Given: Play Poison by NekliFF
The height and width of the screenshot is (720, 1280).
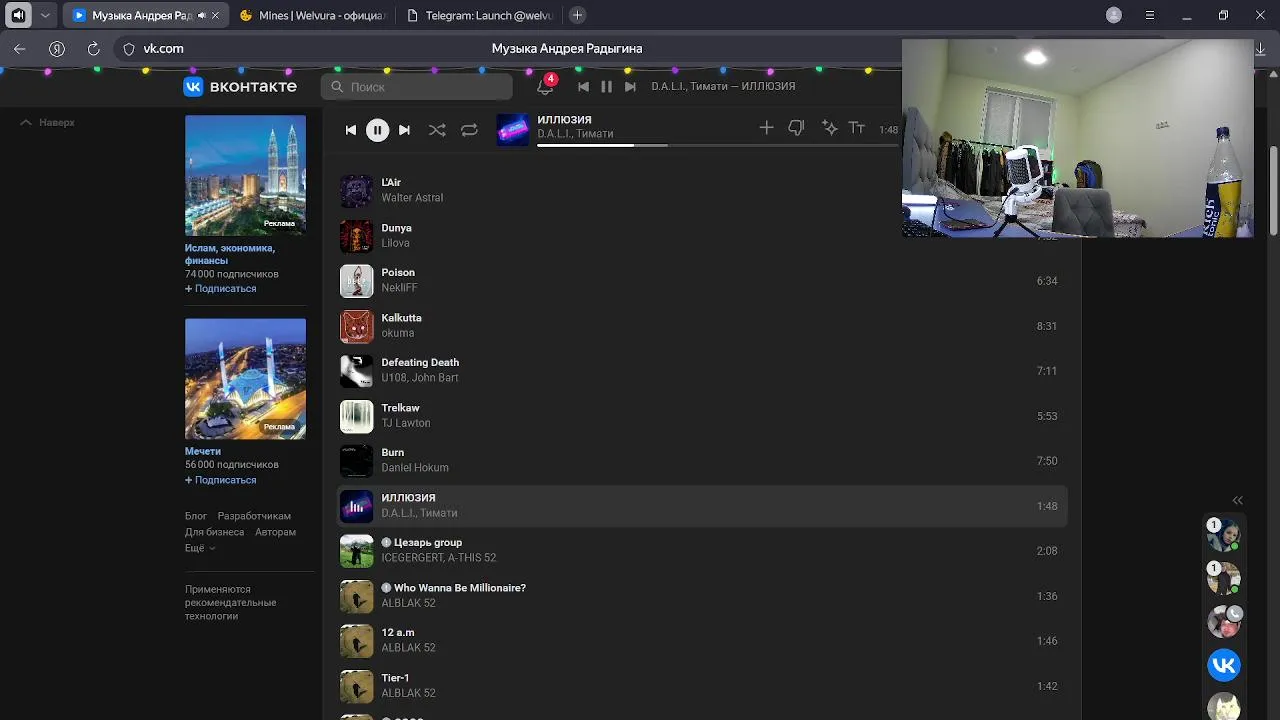Looking at the screenshot, I should coord(357,281).
